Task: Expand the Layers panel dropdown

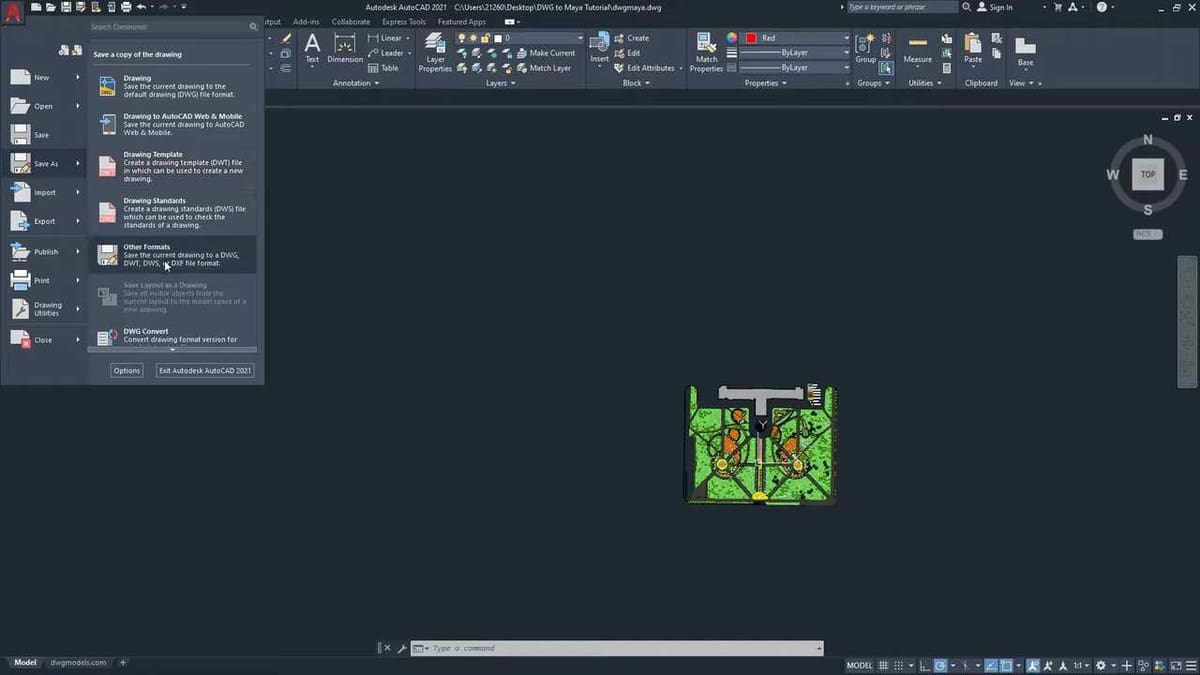Action: 500,83
